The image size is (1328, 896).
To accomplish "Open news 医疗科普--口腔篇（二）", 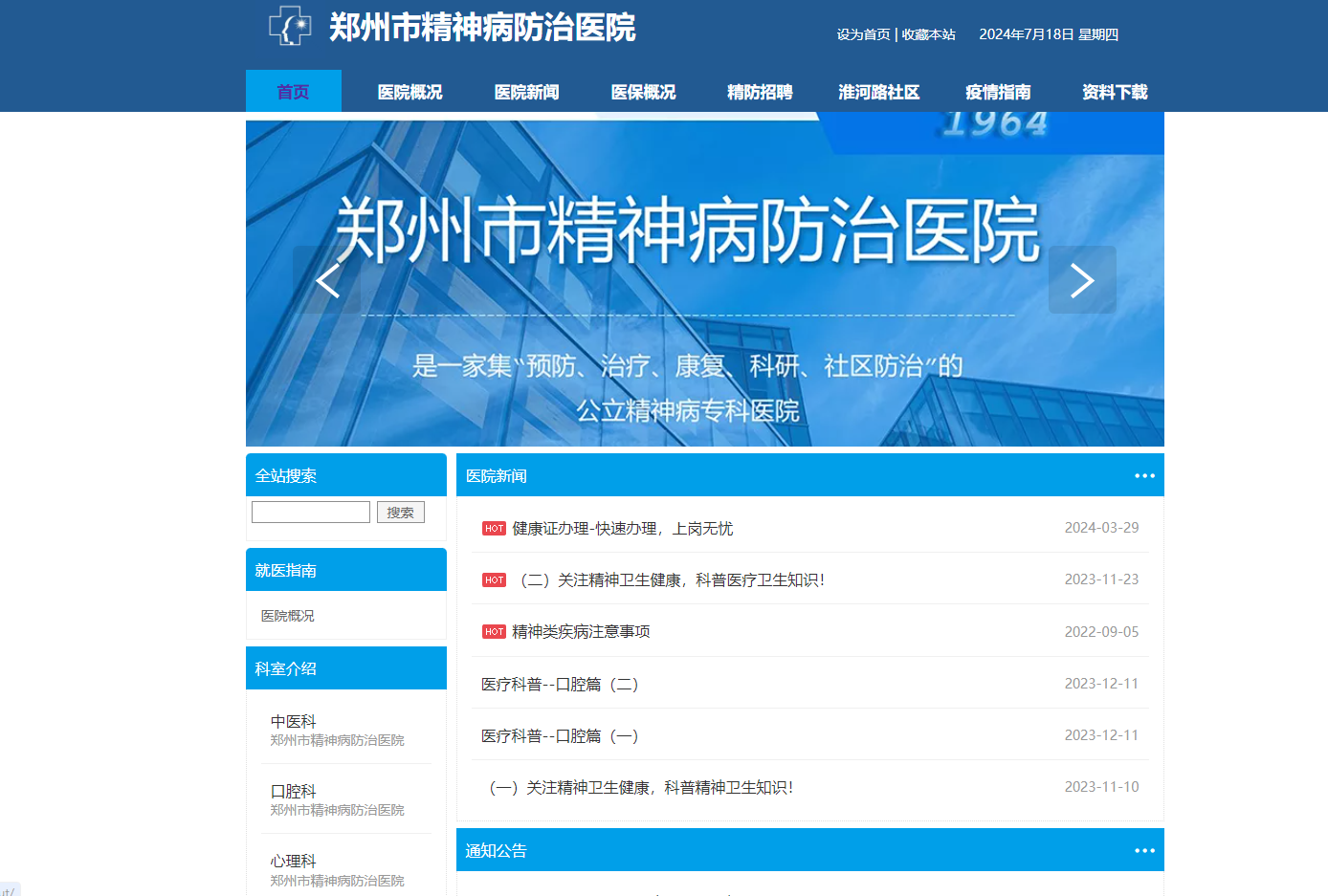I will point(560,684).
